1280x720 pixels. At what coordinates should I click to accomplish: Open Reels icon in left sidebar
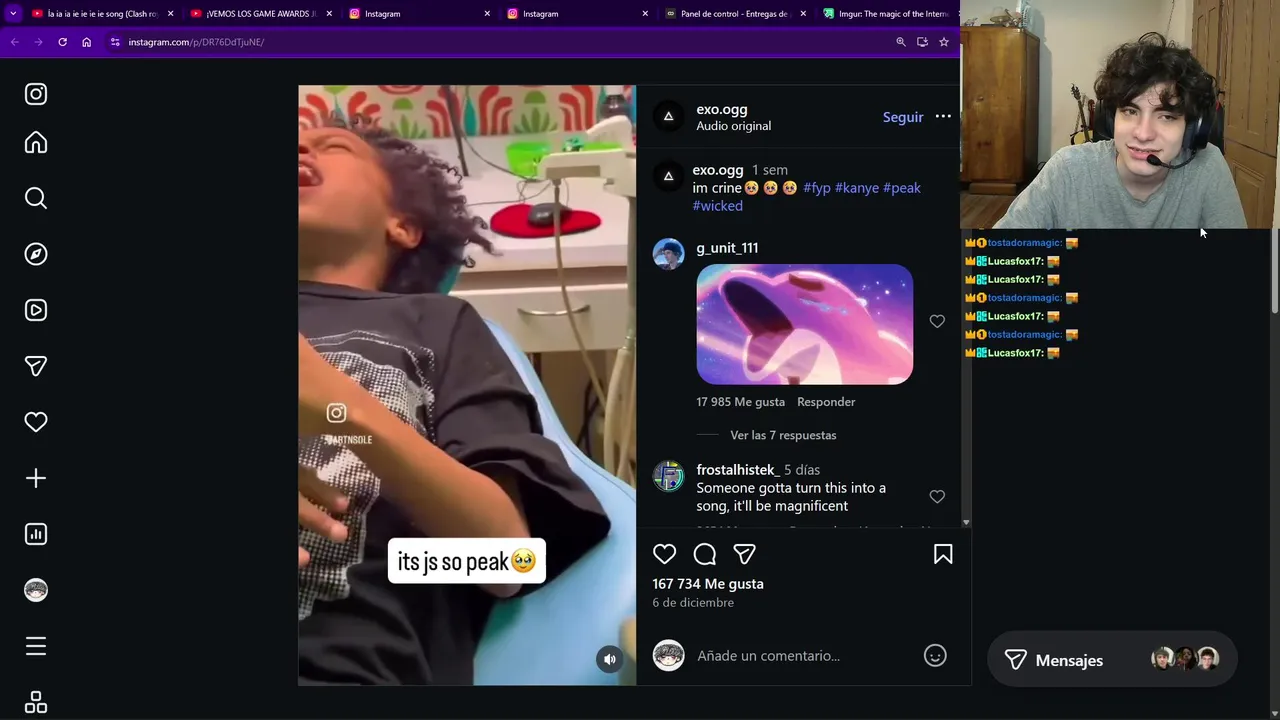pyautogui.click(x=36, y=310)
